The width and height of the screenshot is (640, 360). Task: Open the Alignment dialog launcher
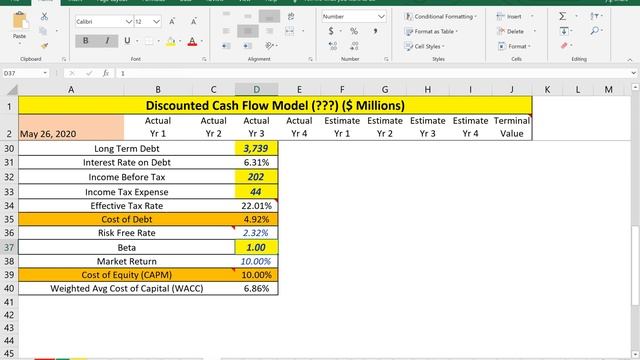point(311,60)
